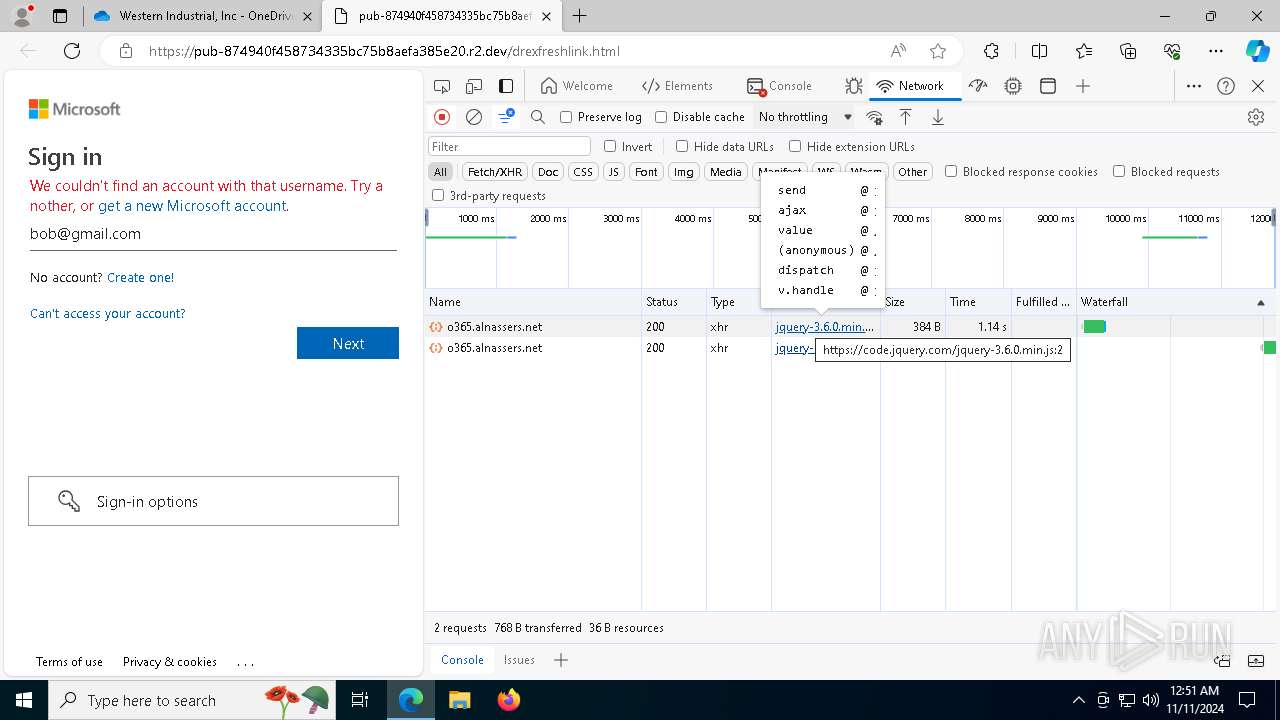
Task: Select the Inspect element tool icon
Action: pyautogui.click(x=442, y=86)
